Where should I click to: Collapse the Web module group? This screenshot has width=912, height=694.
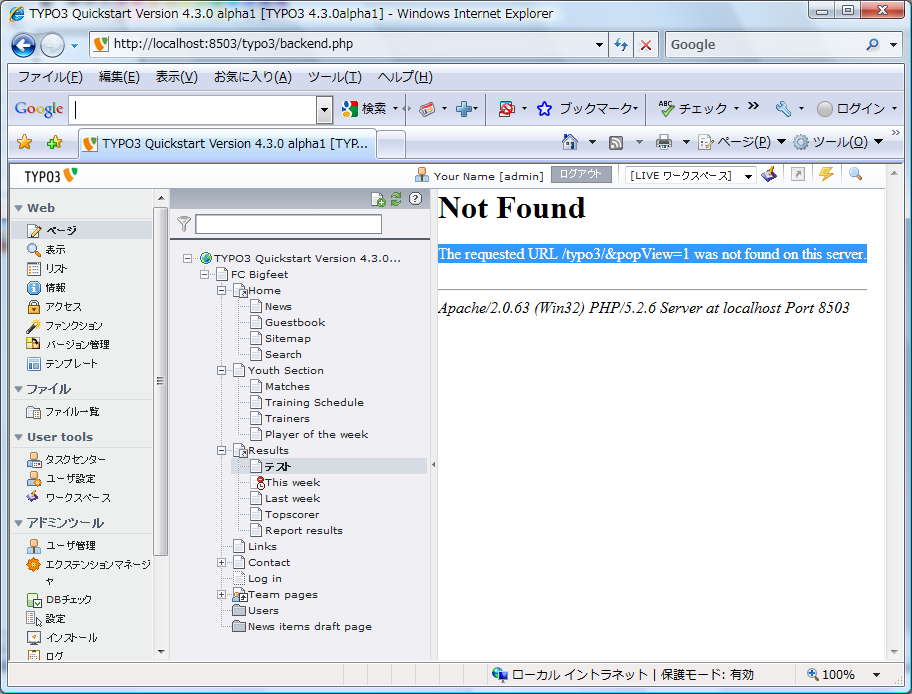[x=19, y=208]
